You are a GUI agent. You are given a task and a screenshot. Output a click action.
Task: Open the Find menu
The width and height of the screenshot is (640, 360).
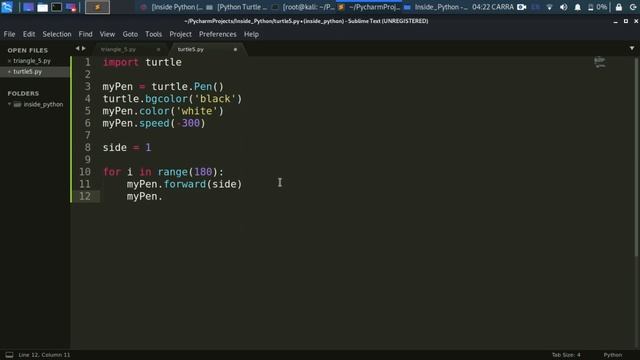(85, 34)
